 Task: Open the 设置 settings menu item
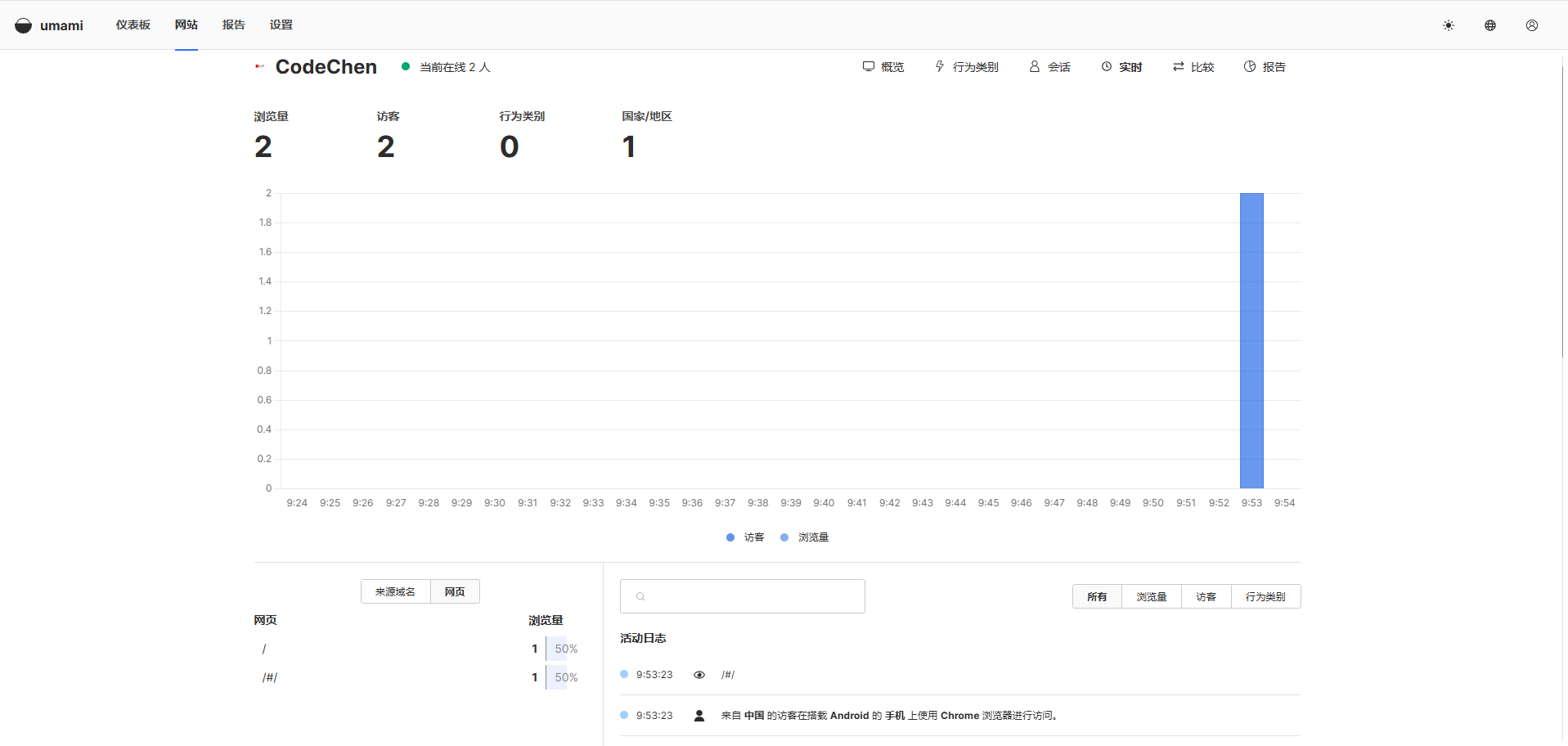(x=281, y=25)
